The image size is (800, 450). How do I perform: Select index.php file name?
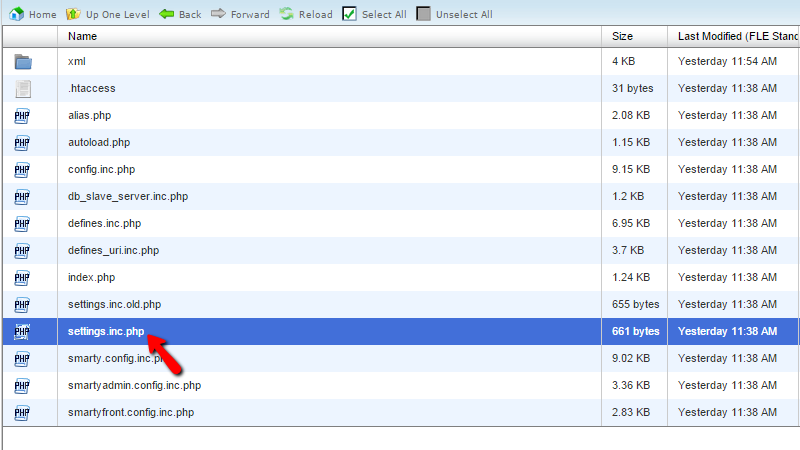click(91, 278)
